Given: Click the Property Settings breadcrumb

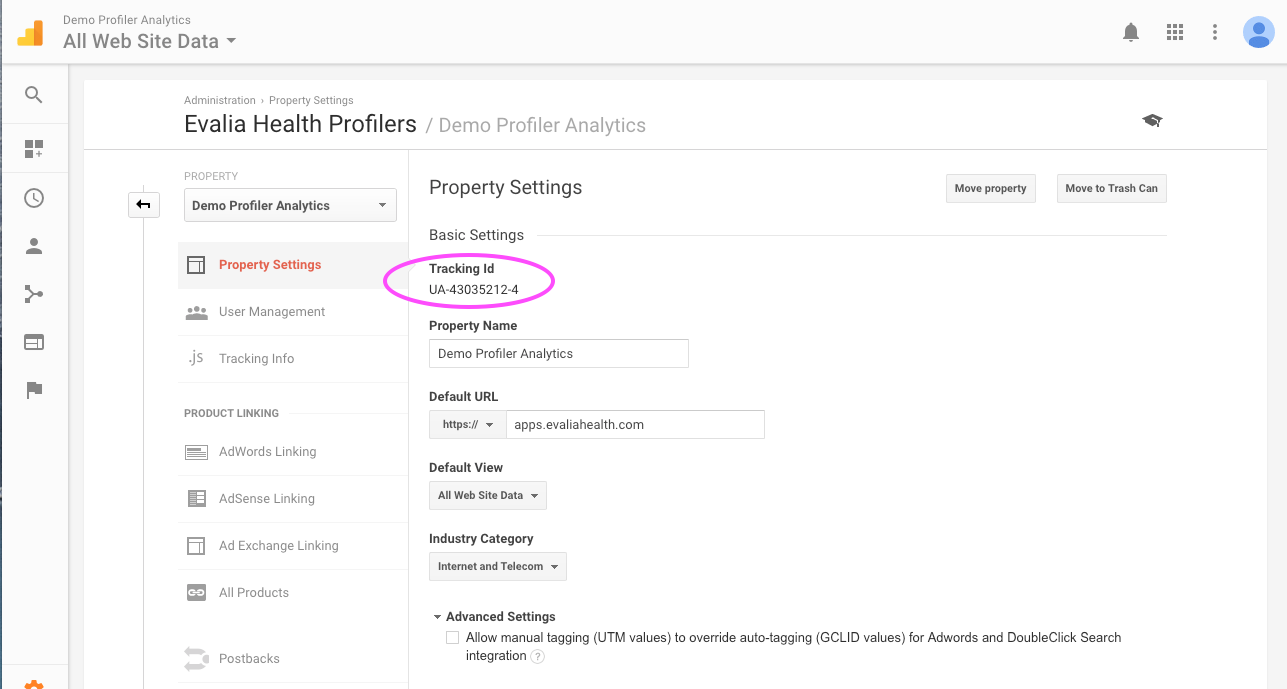Looking at the screenshot, I should [x=311, y=100].
